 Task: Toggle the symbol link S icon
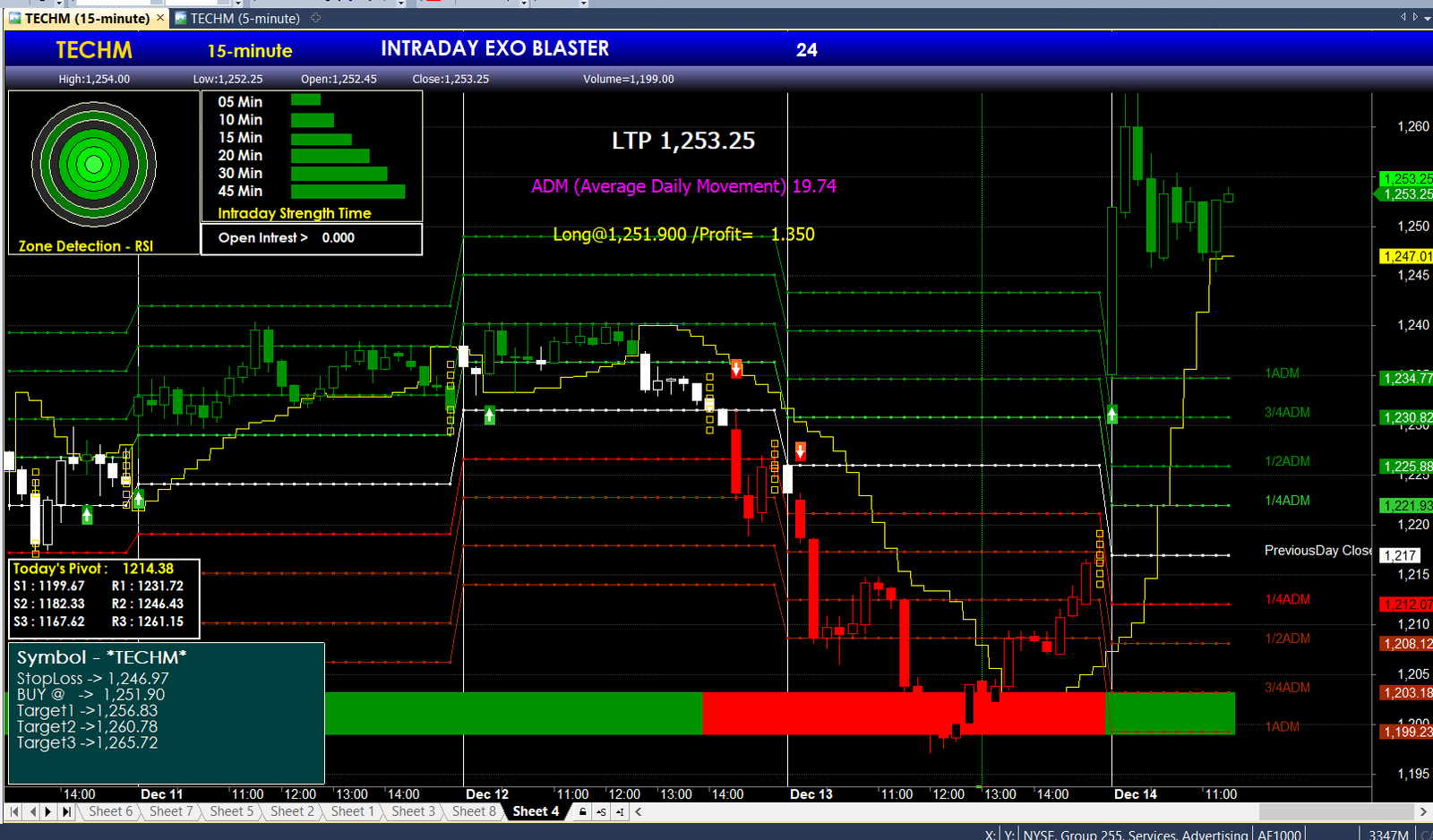coord(601,812)
